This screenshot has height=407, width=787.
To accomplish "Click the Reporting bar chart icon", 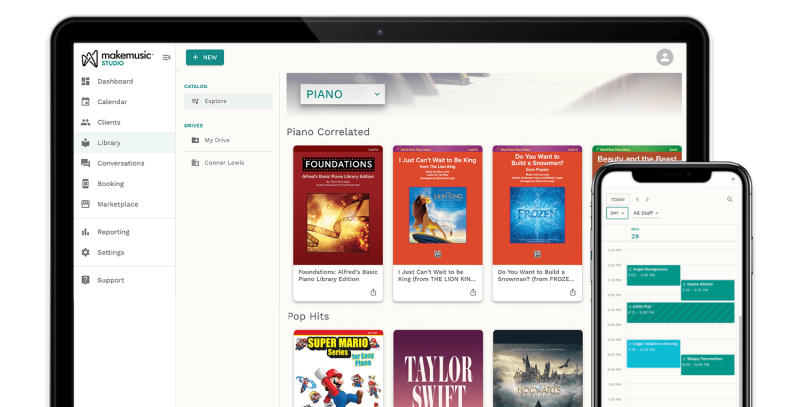I will [x=86, y=232].
